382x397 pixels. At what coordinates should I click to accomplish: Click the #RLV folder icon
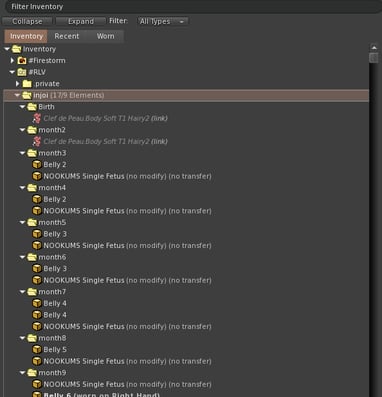(x=22, y=72)
